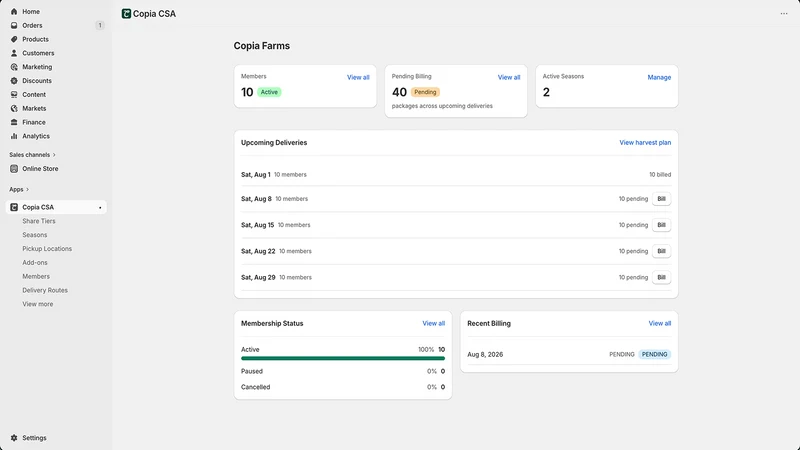
Task: Expand the Sales channels chevron
Action: 54,155
